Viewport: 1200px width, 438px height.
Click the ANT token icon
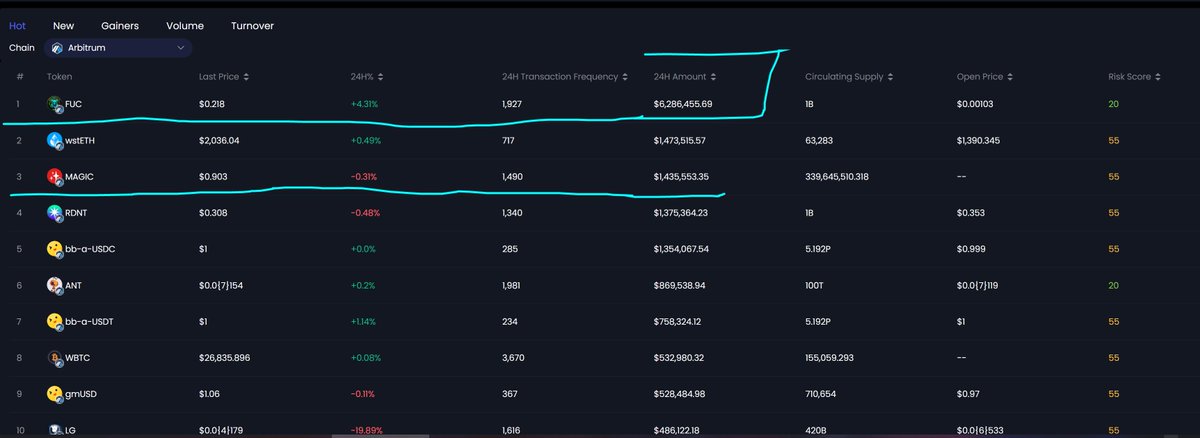[55, 285]
